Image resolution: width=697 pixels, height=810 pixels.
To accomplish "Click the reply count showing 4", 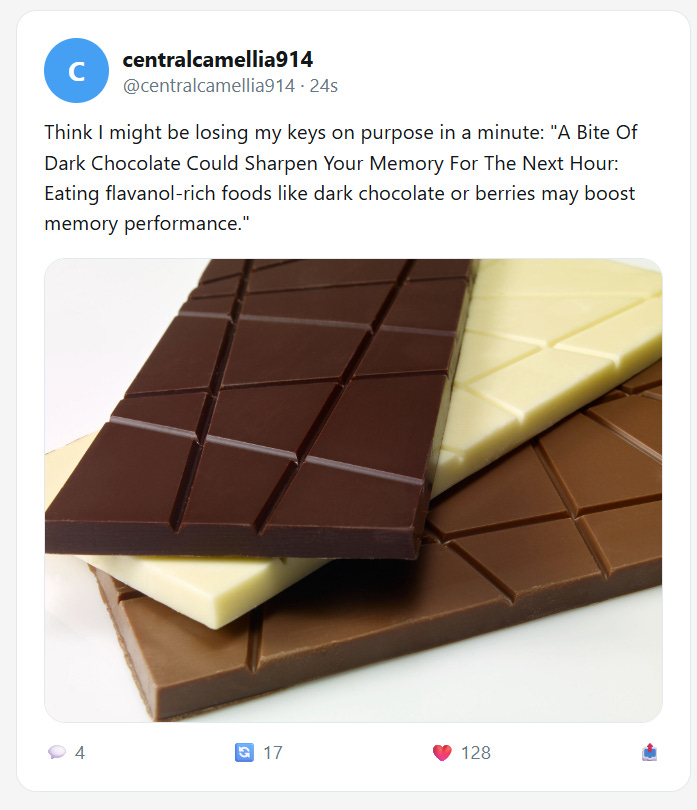I will (x=80, y=753).
